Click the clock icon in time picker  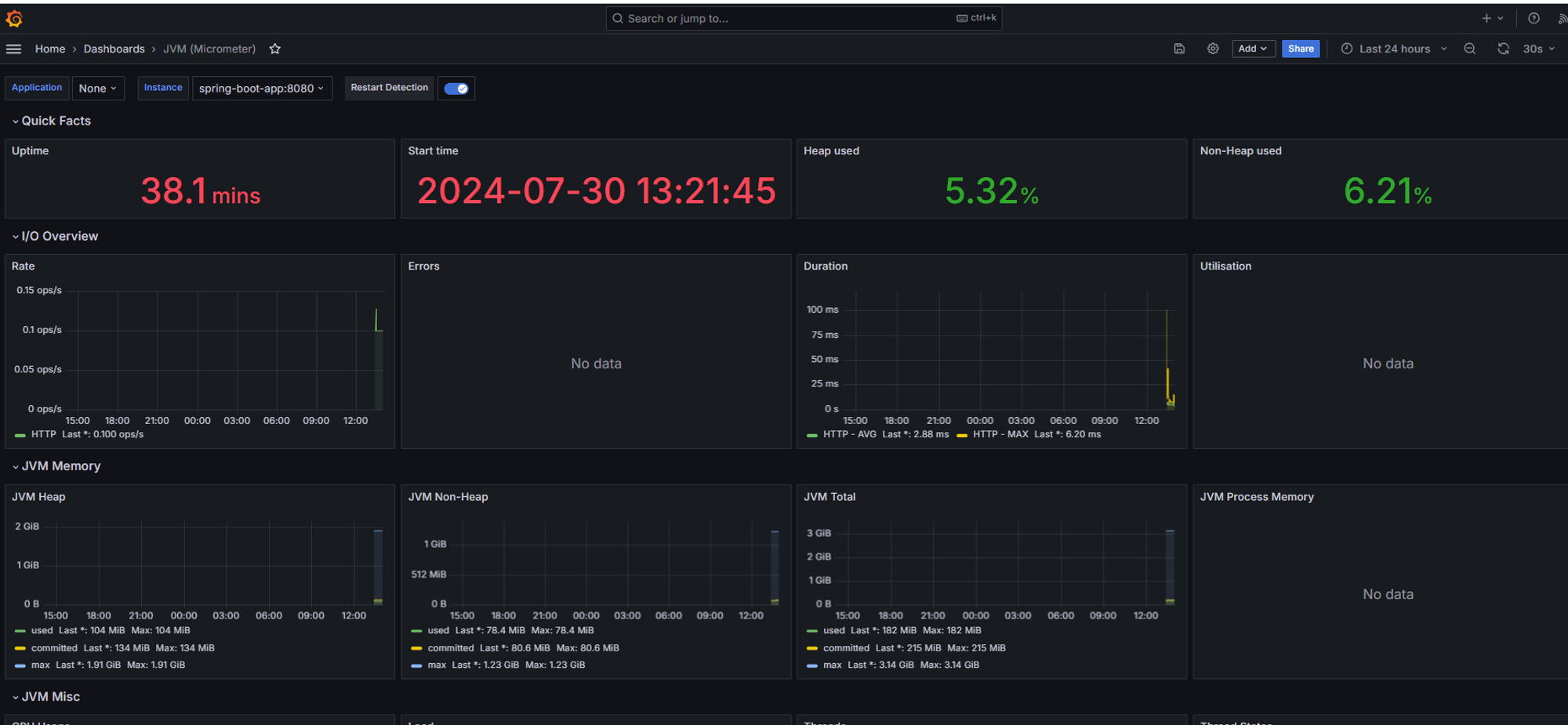tap(1347, 49)
